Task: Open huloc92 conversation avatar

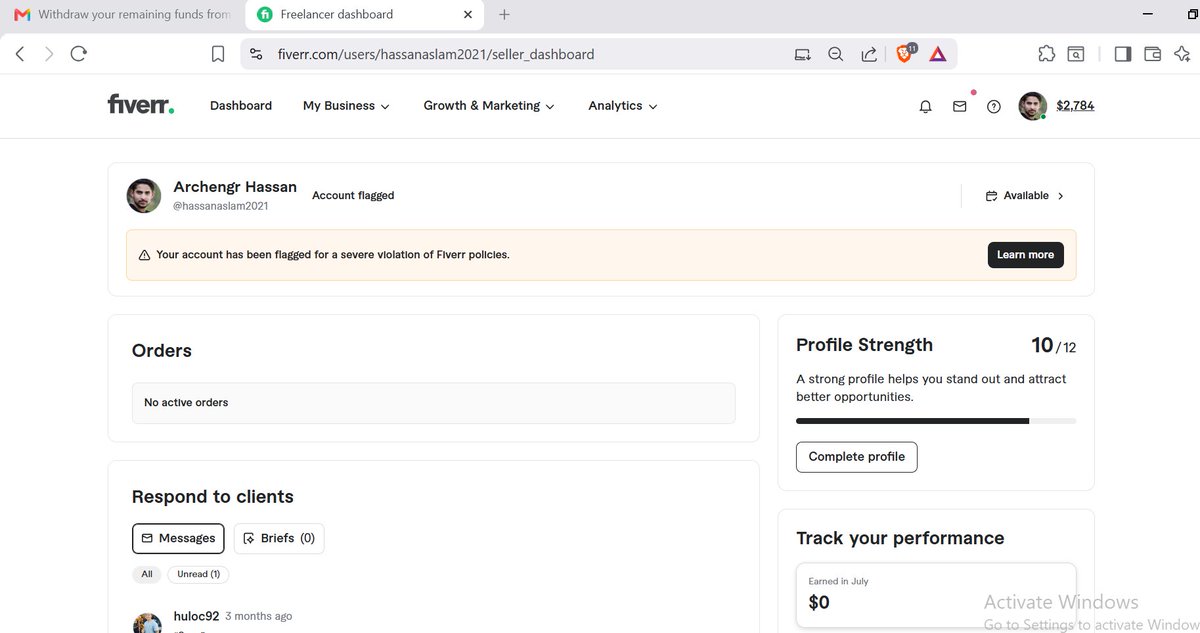Action: 147,623
